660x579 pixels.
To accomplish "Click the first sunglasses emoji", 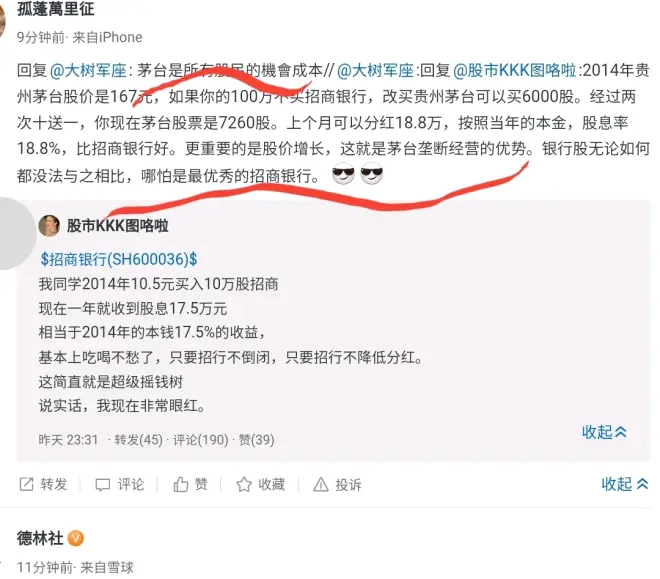I will 343,173.
